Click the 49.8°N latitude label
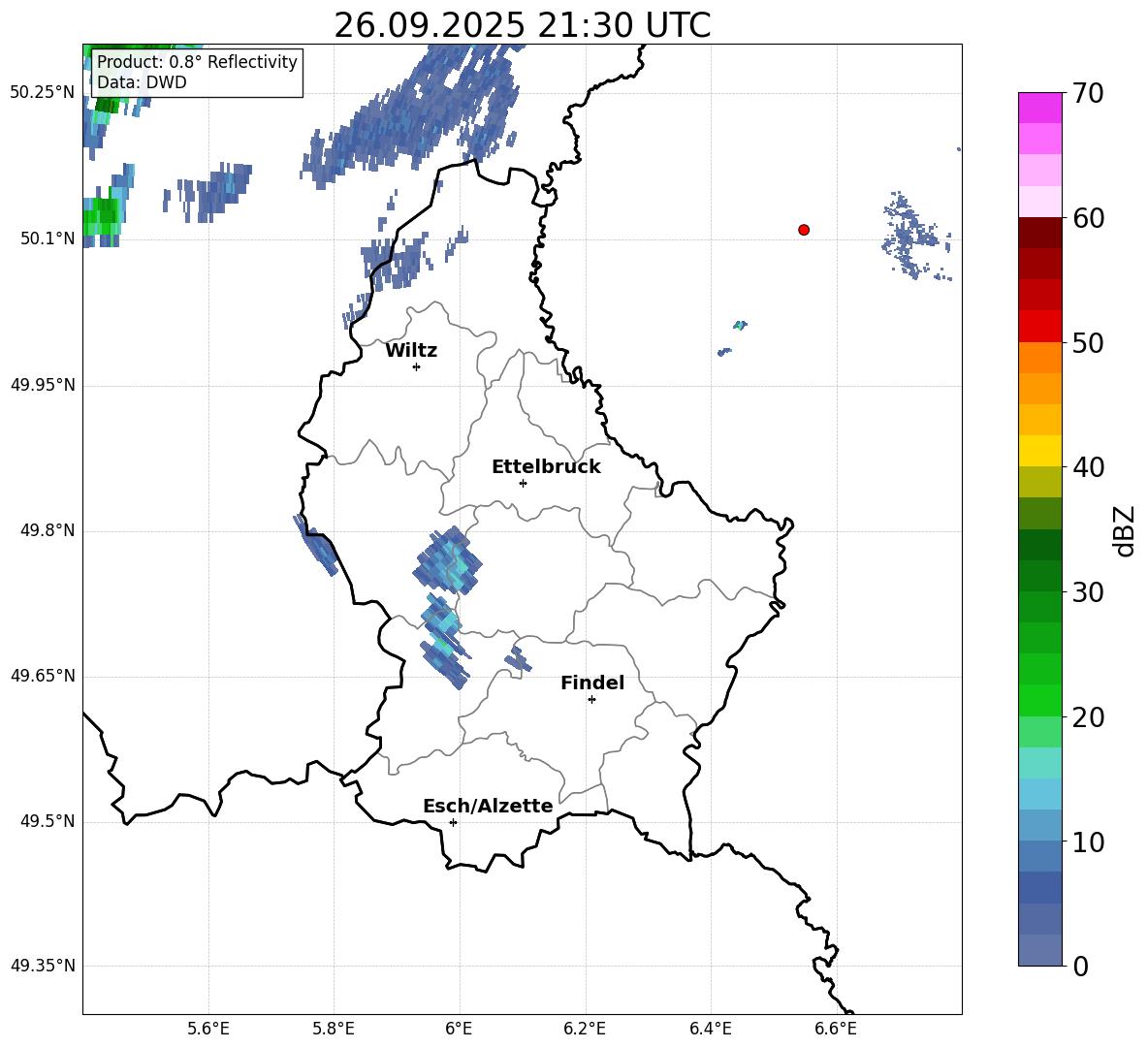Image resolution: width=1148 pixels, height=1048 pixels. (x=48, y=530)
